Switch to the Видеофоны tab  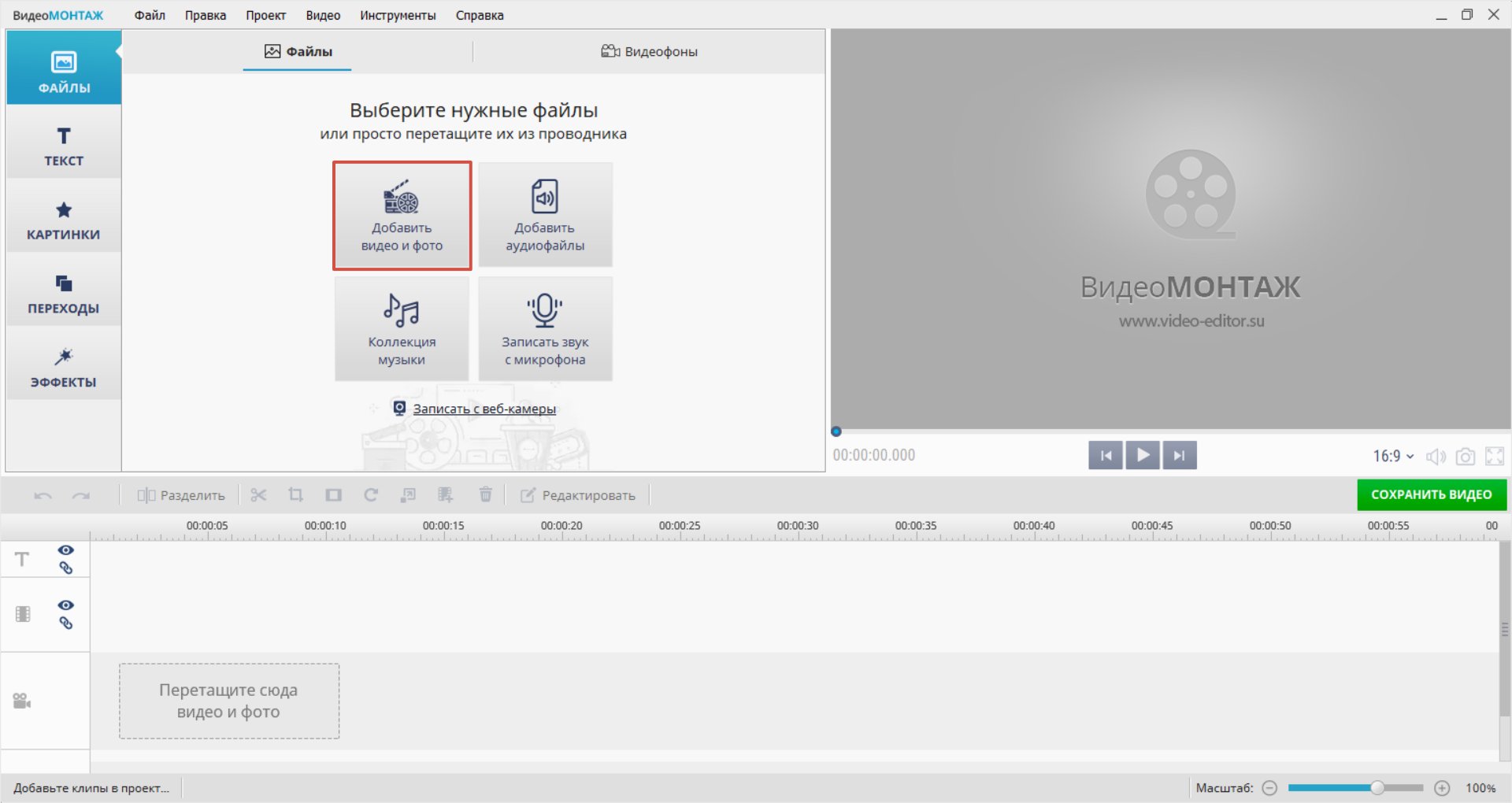pos(650,52)
